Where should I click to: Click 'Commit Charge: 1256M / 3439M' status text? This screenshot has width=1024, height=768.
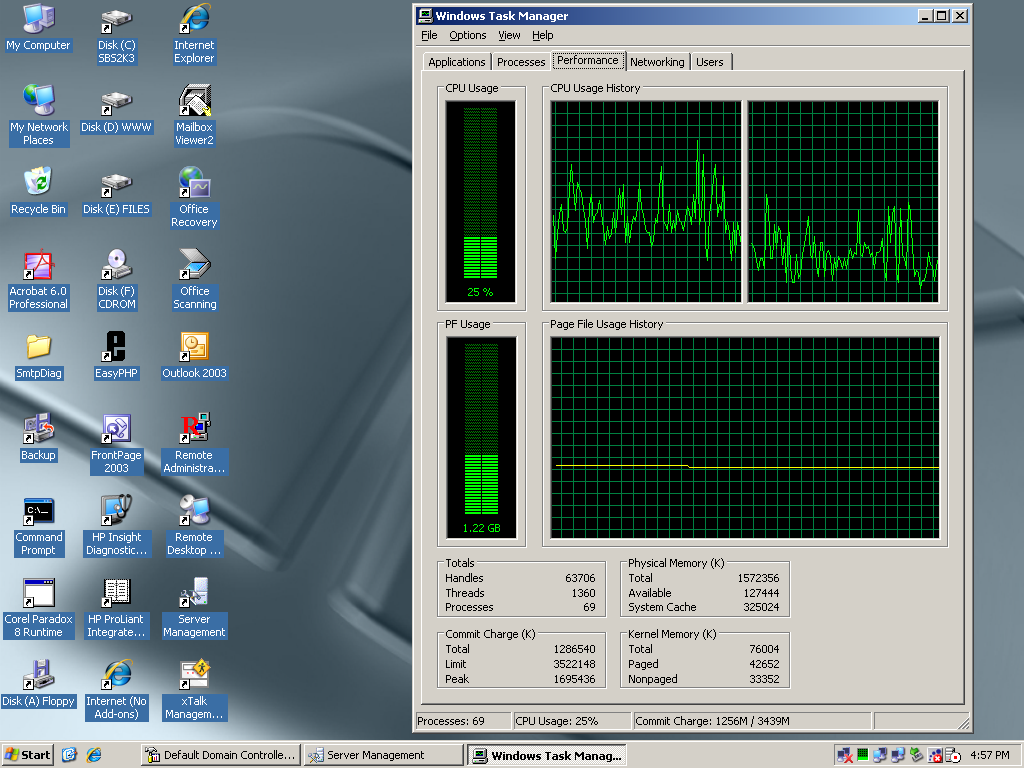click(x=712, y=721)
